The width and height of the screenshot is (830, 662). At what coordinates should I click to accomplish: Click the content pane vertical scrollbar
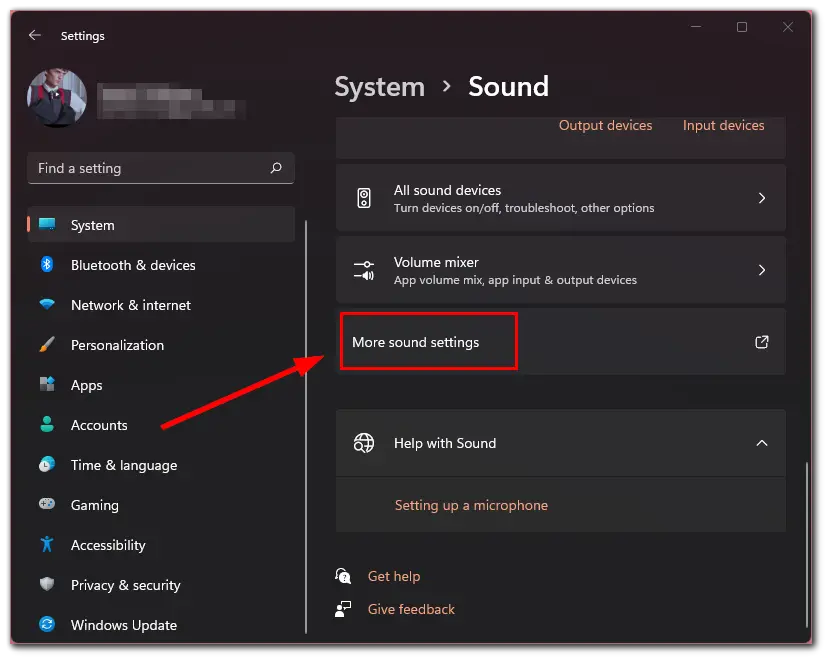tap(806, 545)
